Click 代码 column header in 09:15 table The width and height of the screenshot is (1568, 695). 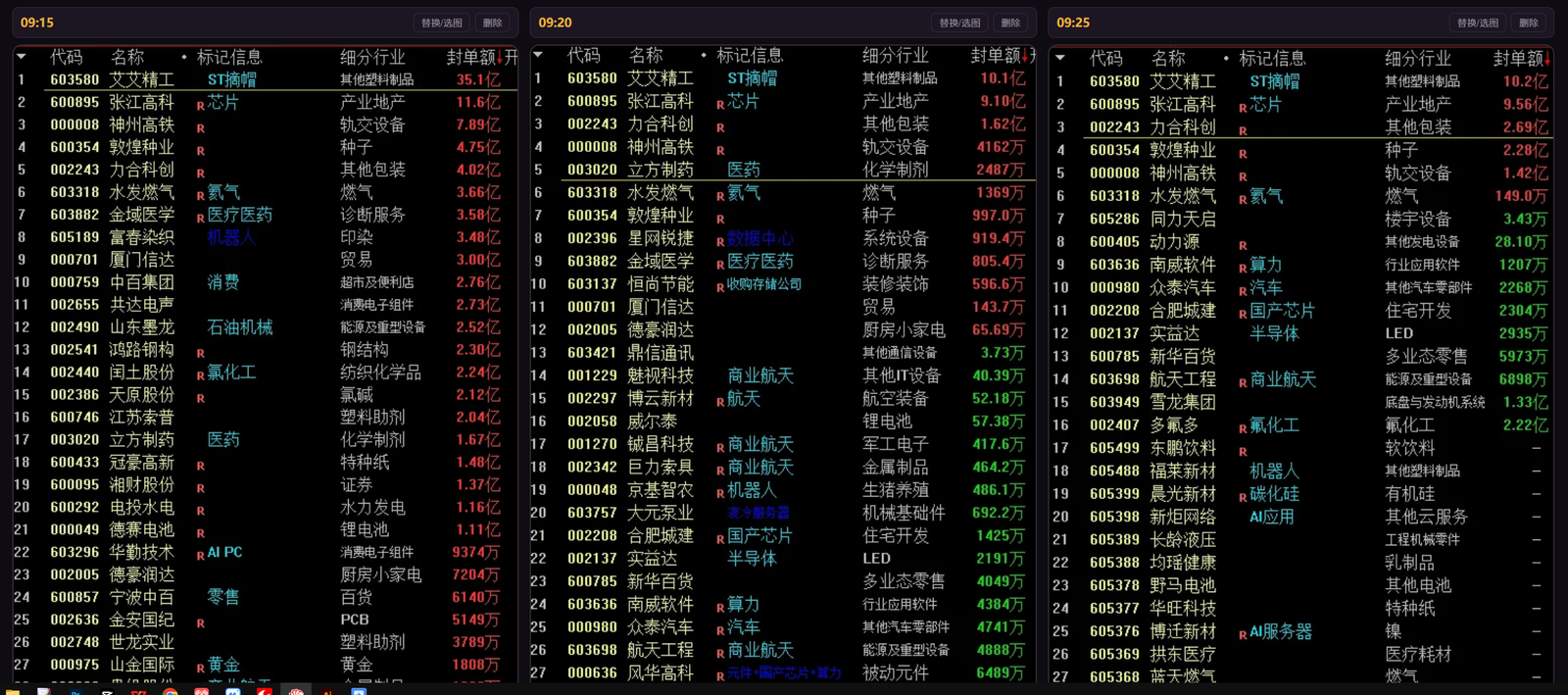tap(67, 57)
